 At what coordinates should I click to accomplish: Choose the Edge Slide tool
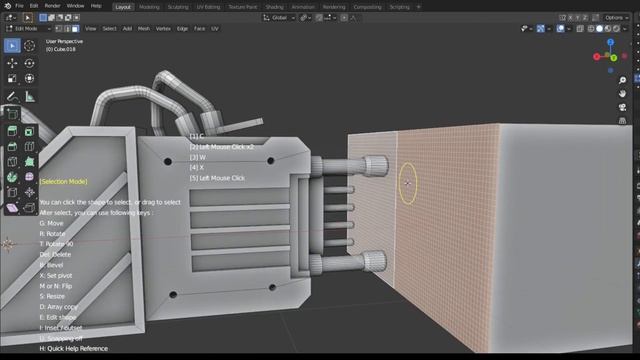[12, 192]
